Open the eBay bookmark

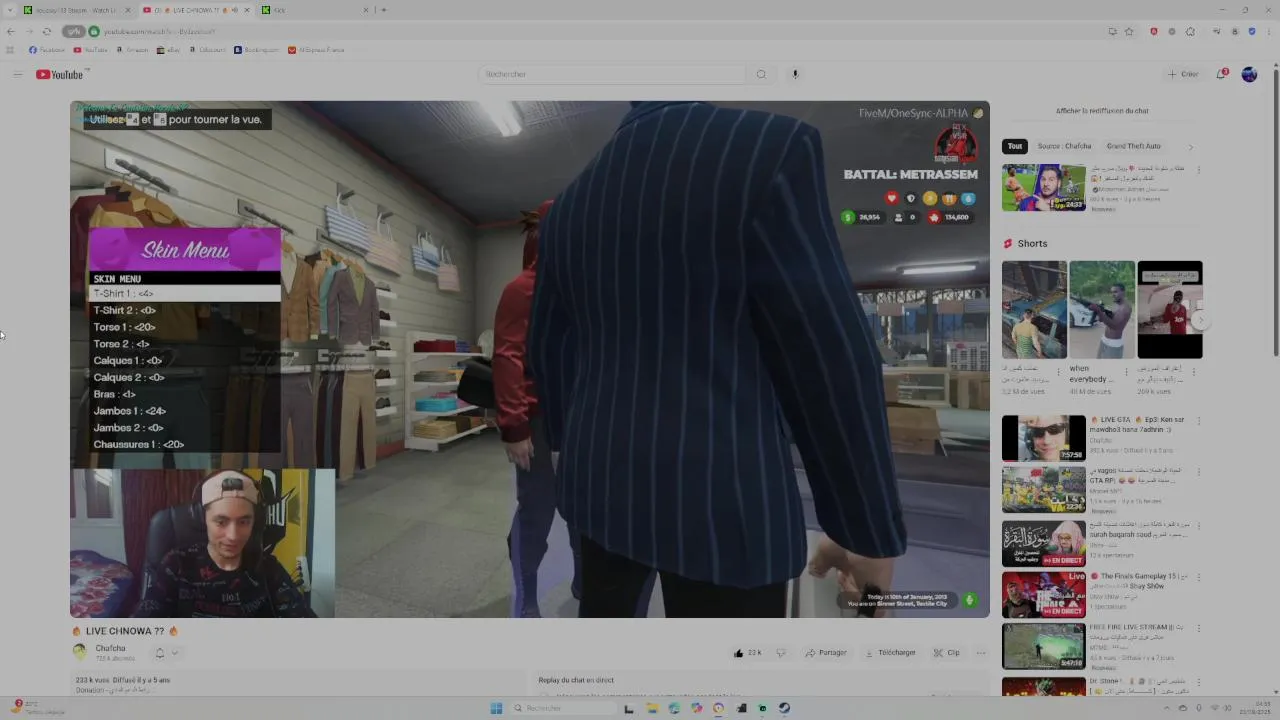(x=168, y=50)
